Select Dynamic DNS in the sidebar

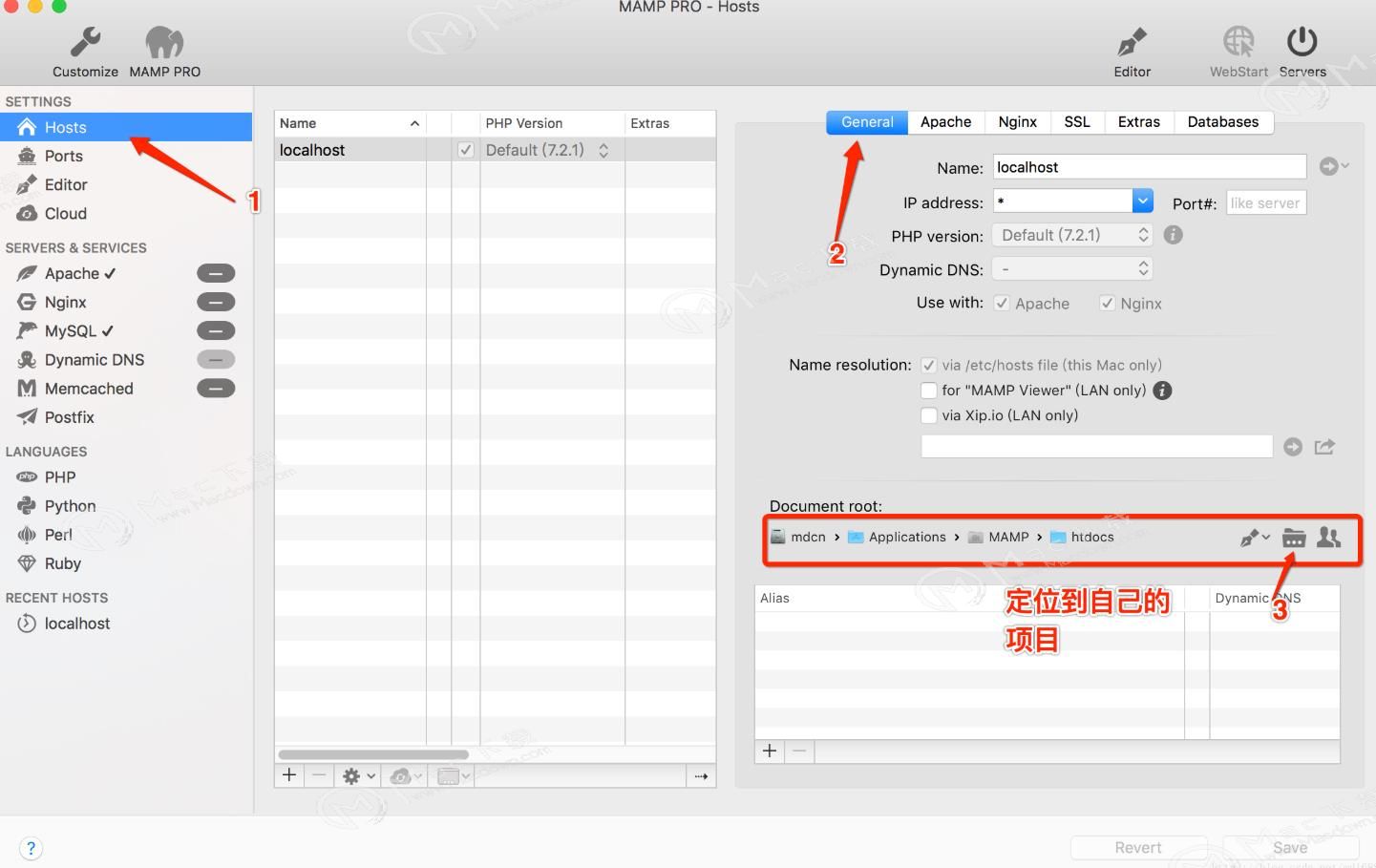tap(94, 359)
